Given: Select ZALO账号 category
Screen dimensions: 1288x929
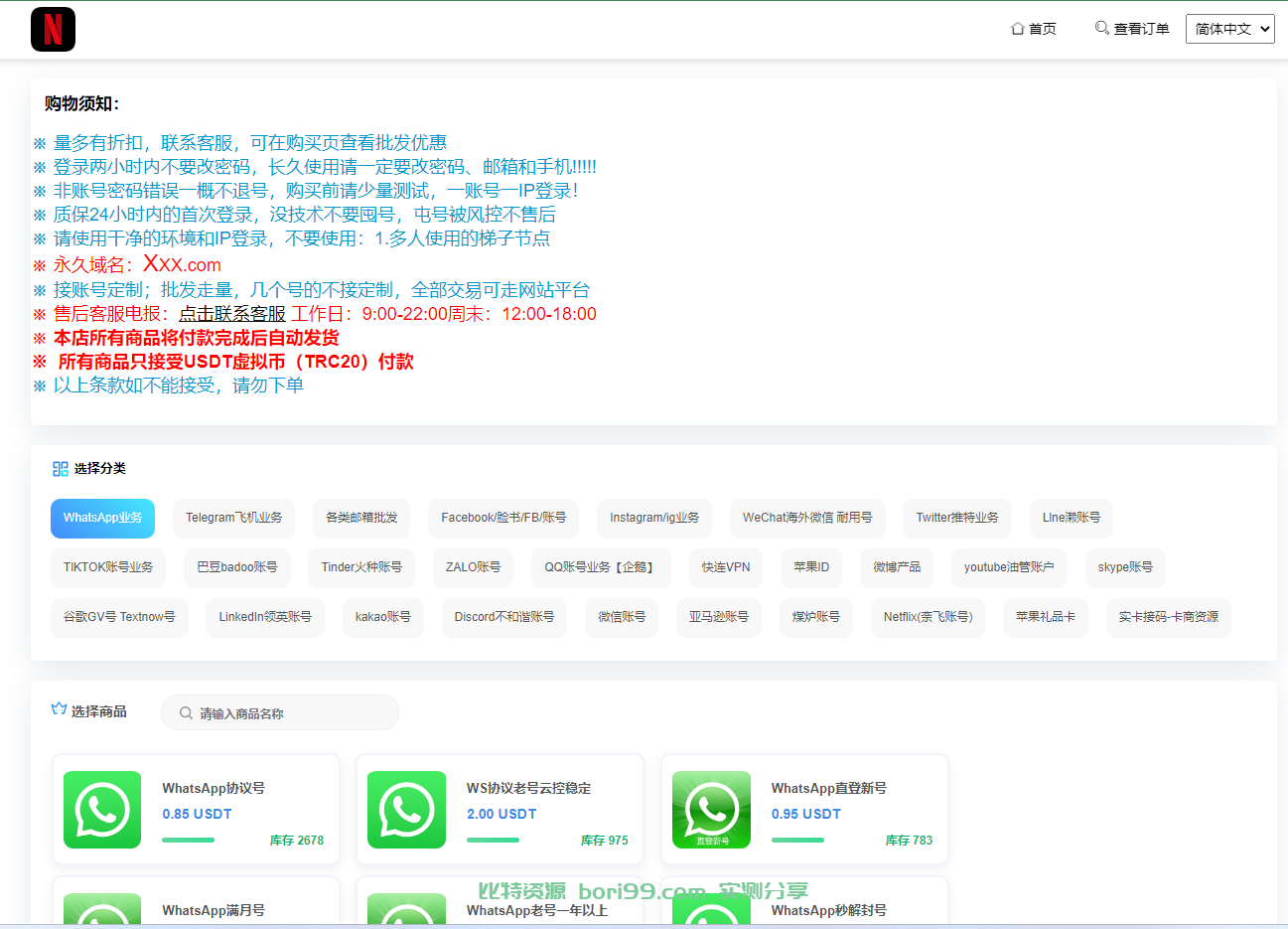Looking at the screenshot, I should pyautogui.click(x=473, y=567).
